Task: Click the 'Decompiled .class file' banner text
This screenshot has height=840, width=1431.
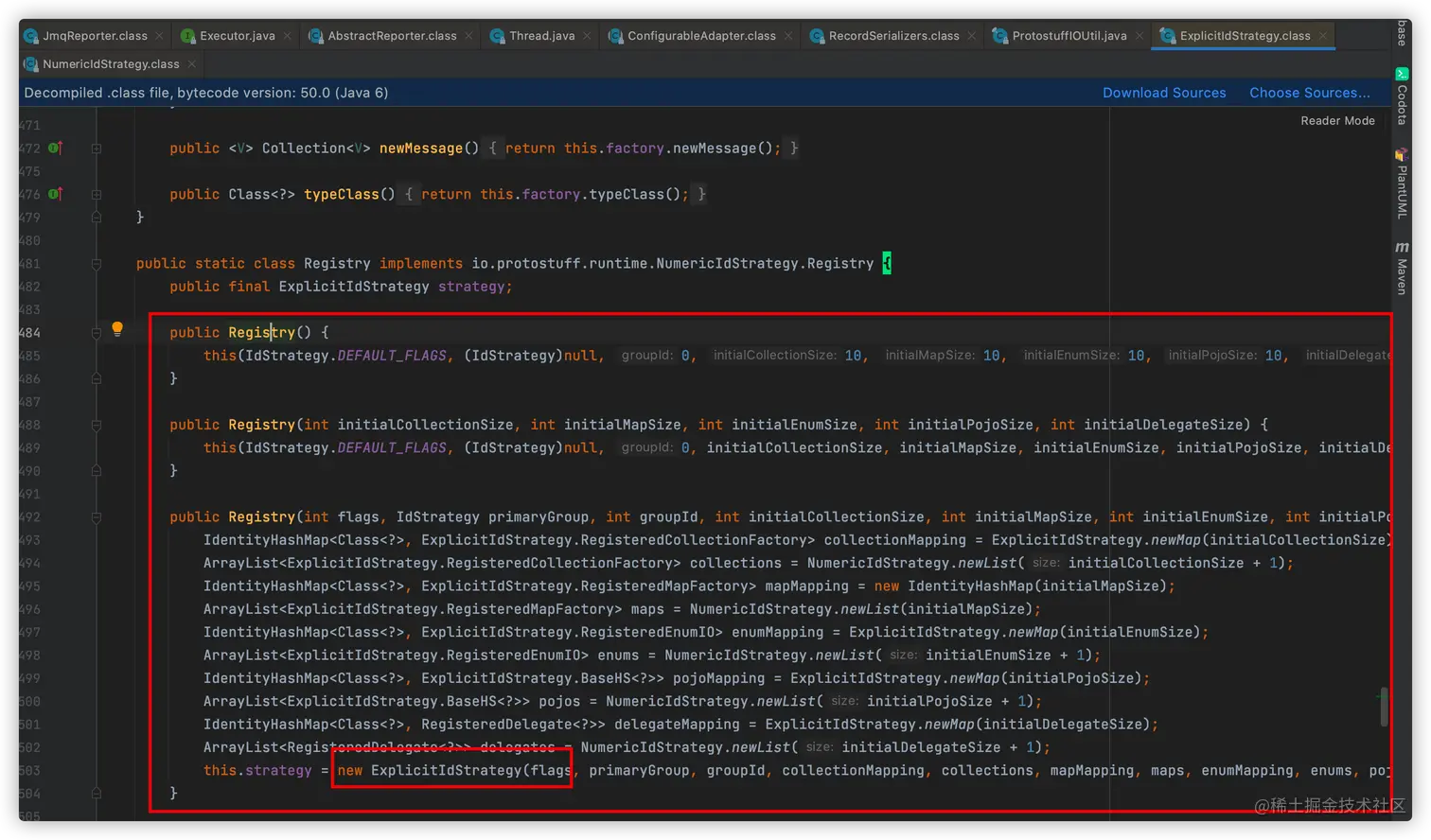Action: coord(205,93)
